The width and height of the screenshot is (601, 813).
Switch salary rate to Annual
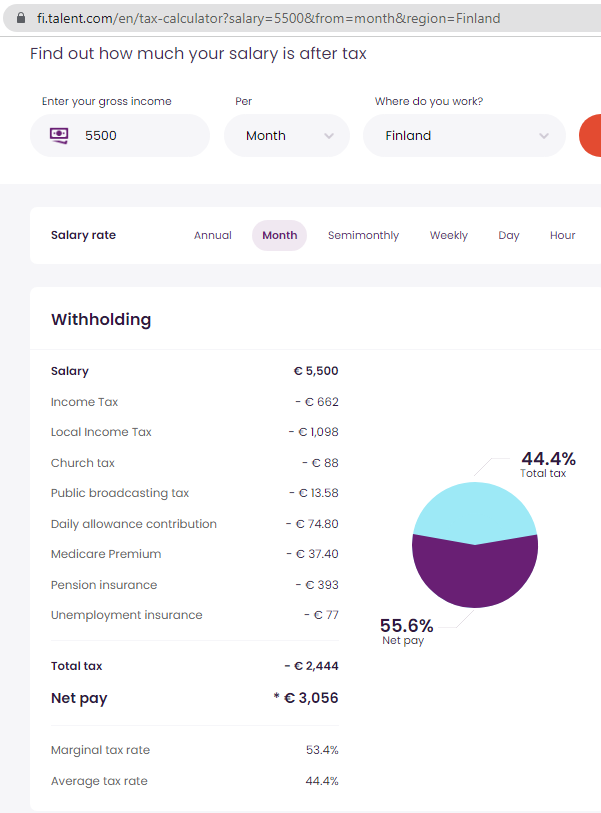pyautogui.click(x=213, y=235)
